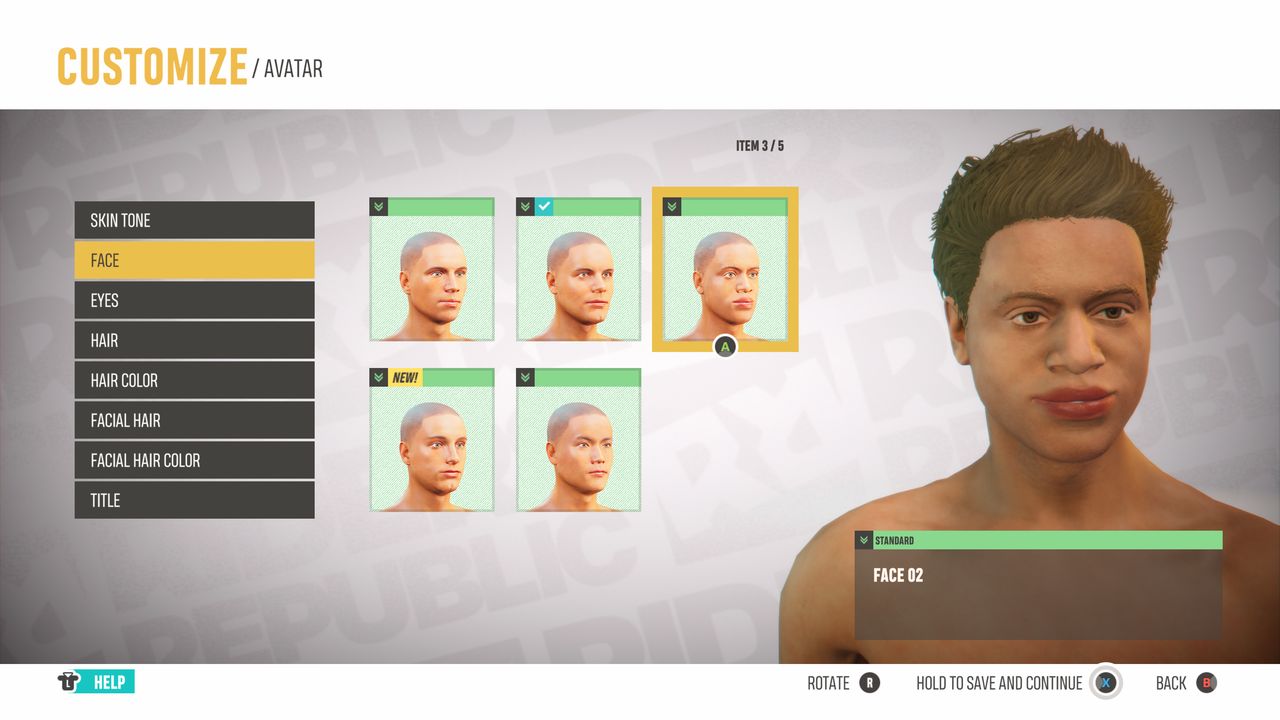
Task: Click the B back button icon
Action: pos(1206,683)
